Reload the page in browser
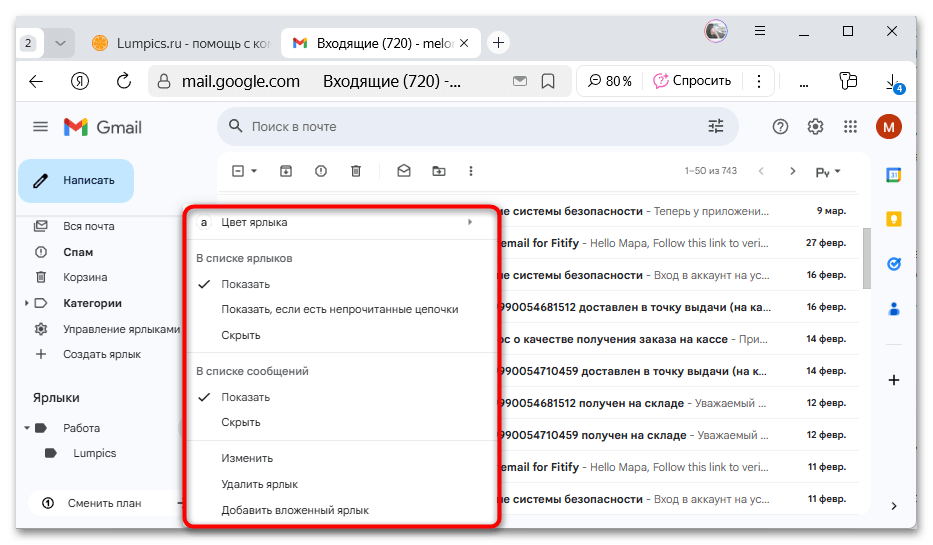Viewport: 933px width, 545px height. [x=123, y=81]
